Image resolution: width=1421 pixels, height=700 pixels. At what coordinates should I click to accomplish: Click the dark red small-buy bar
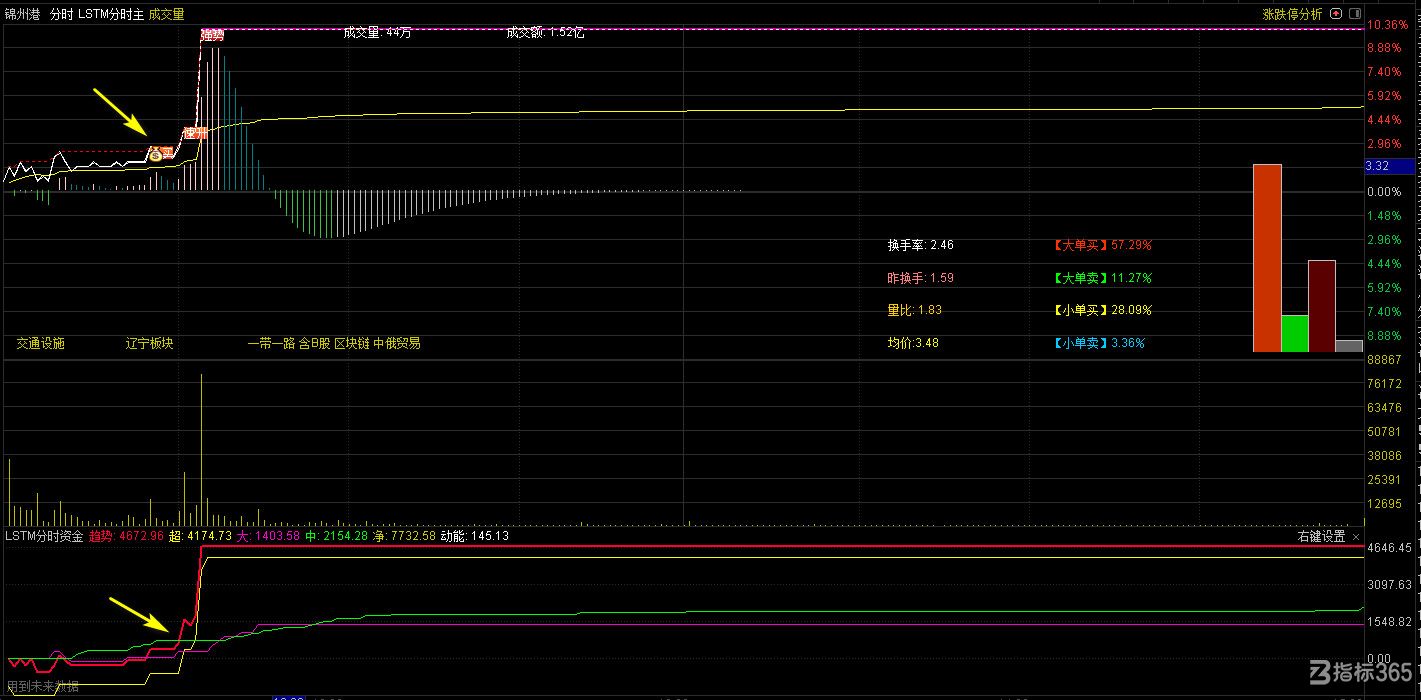[1322, 306]
